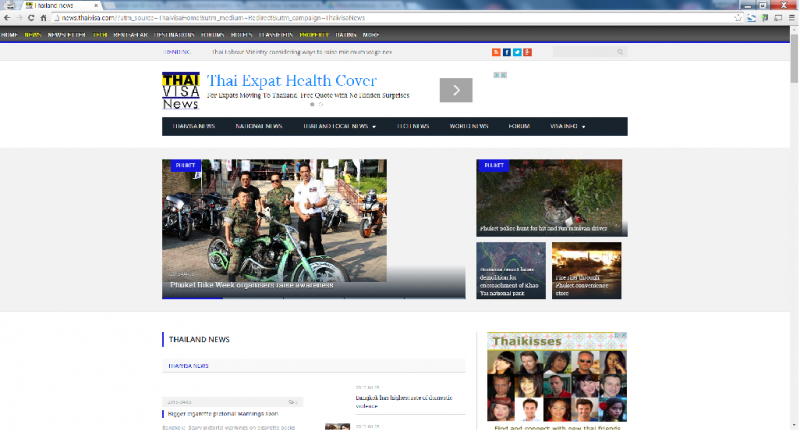
Task: Click the scrollbar down arrow
Action: click(794, 425)
